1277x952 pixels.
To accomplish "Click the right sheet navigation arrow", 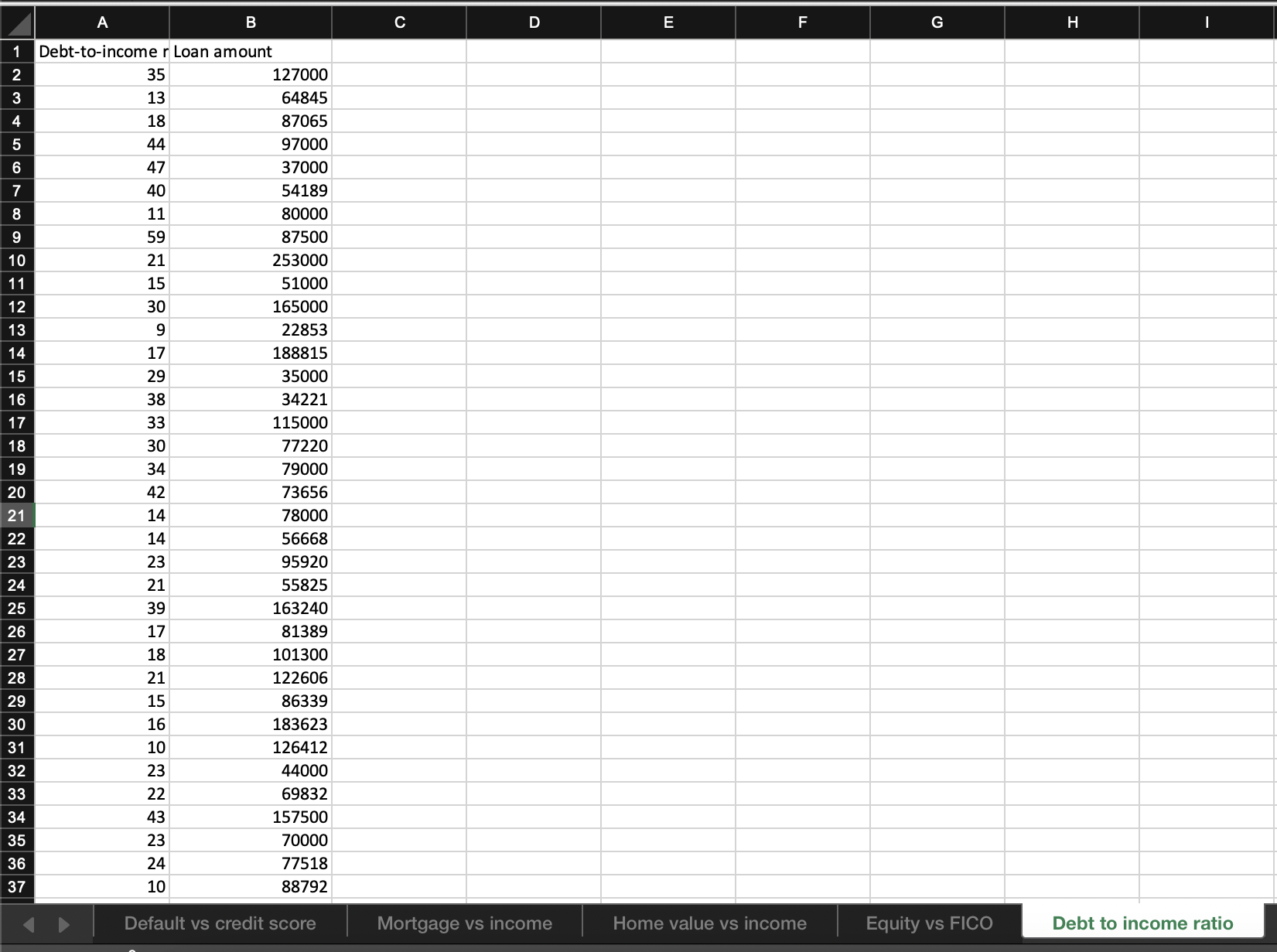I will point(63,923).
